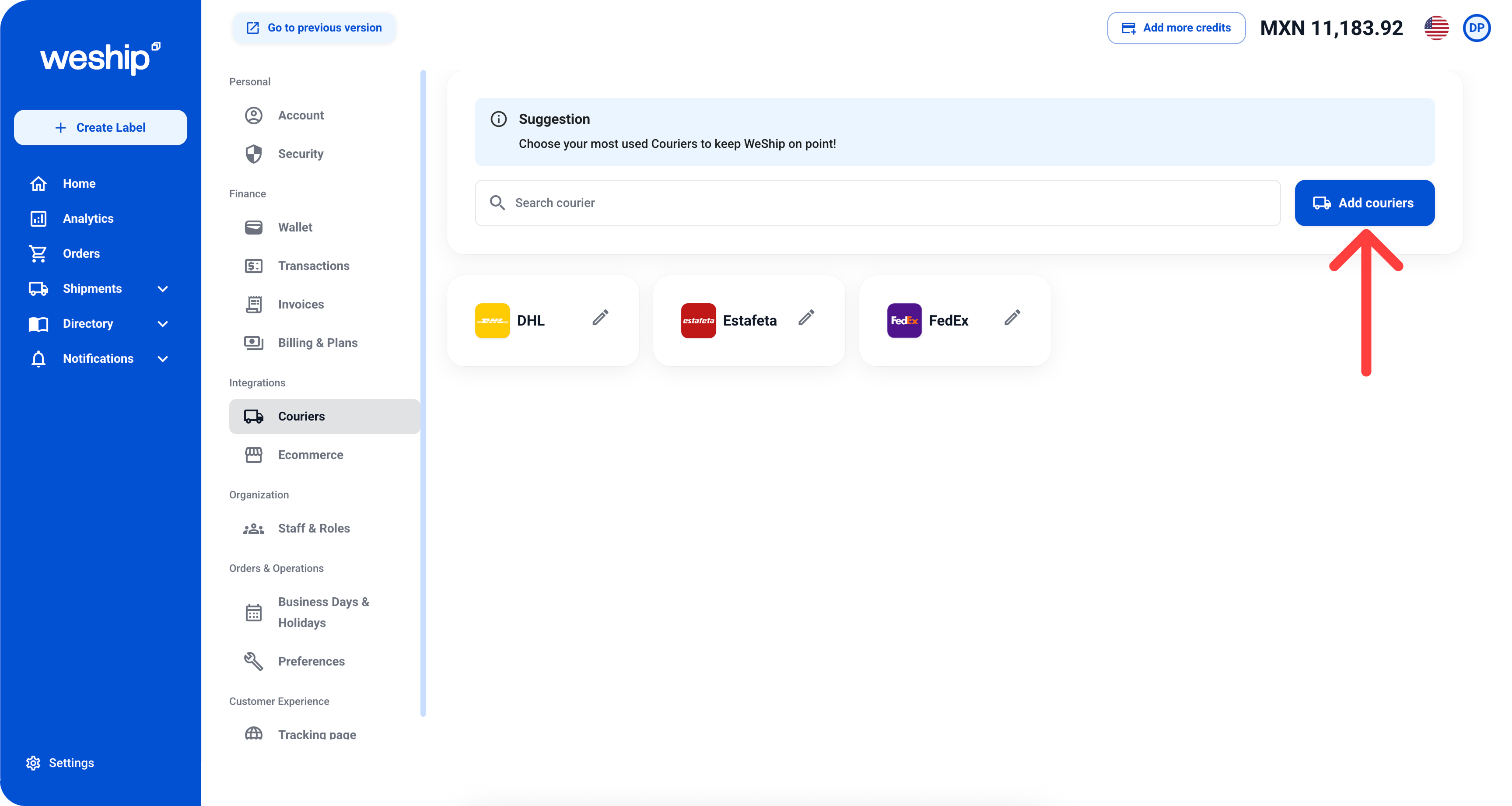Click Go to previous version link
Screen dimensions: 1512x806
(314, 28)
